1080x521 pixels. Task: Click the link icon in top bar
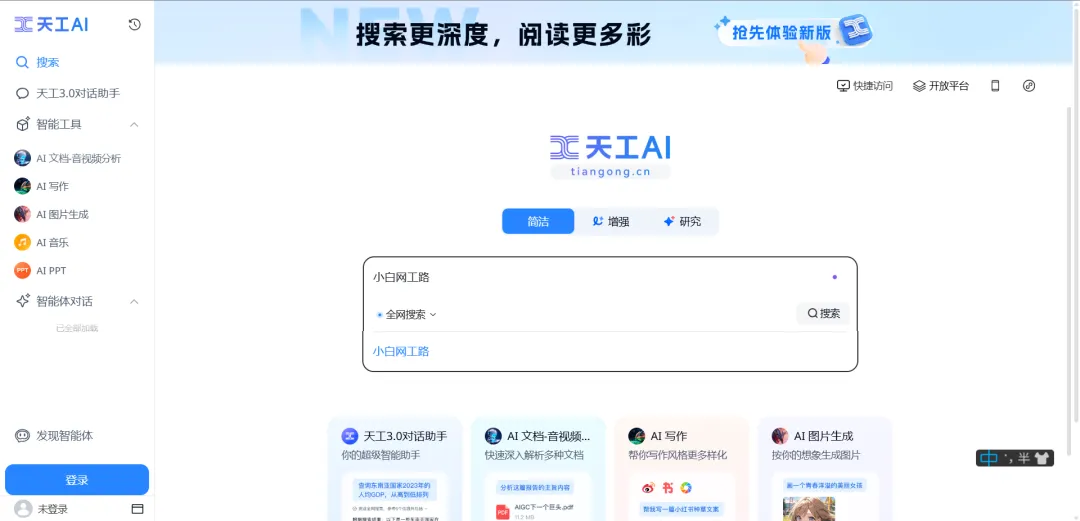point(1028,86)
